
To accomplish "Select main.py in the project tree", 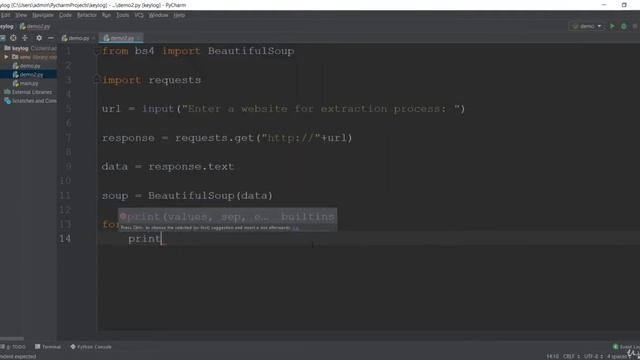I will tap(29, 83).
